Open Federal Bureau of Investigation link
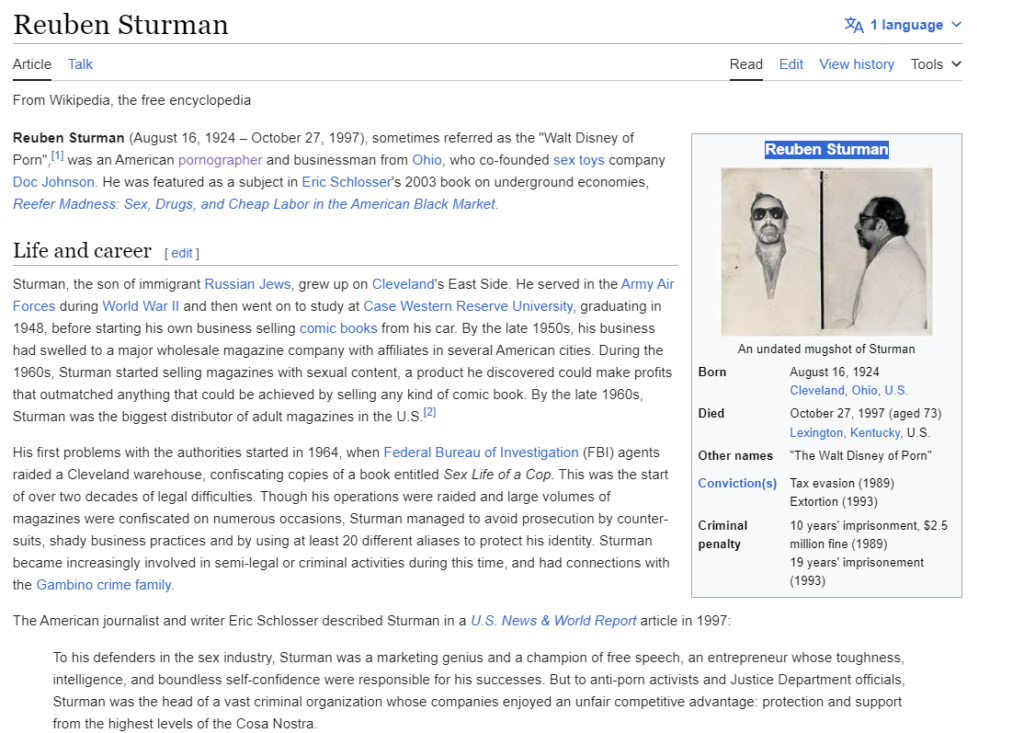 point(481,452)
